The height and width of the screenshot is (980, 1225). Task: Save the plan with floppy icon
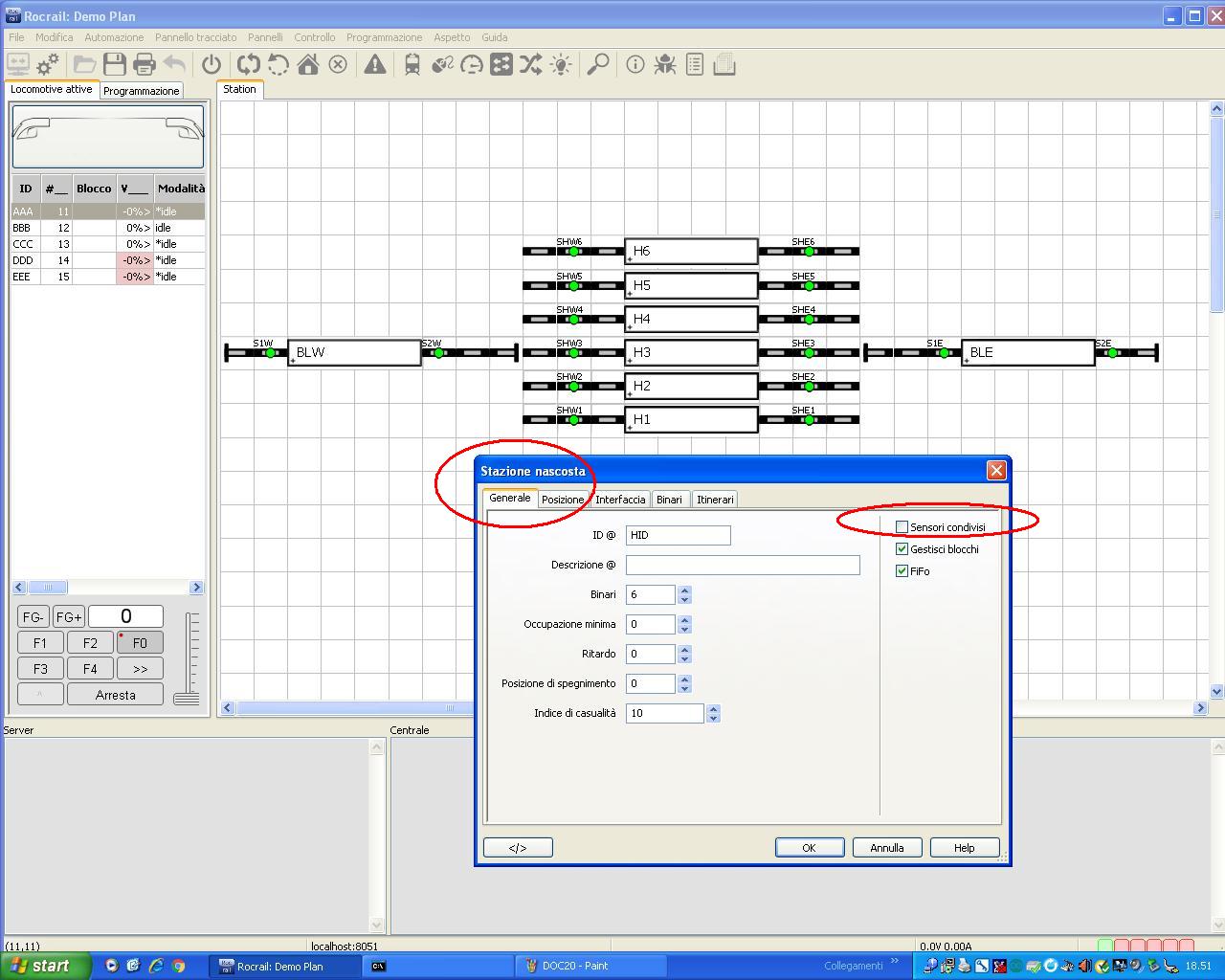(x=115, y=65)
